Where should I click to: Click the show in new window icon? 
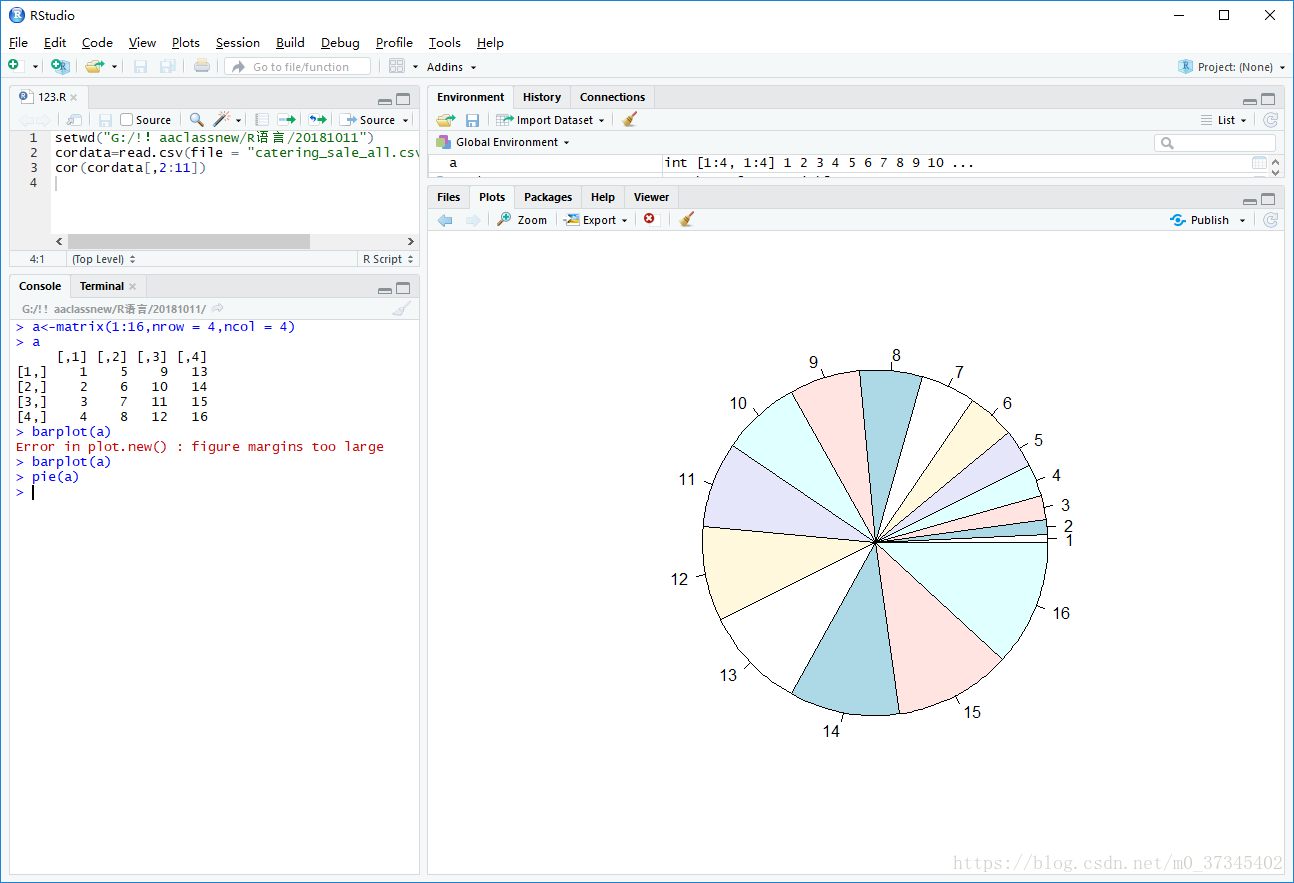[x=74, y=120]
